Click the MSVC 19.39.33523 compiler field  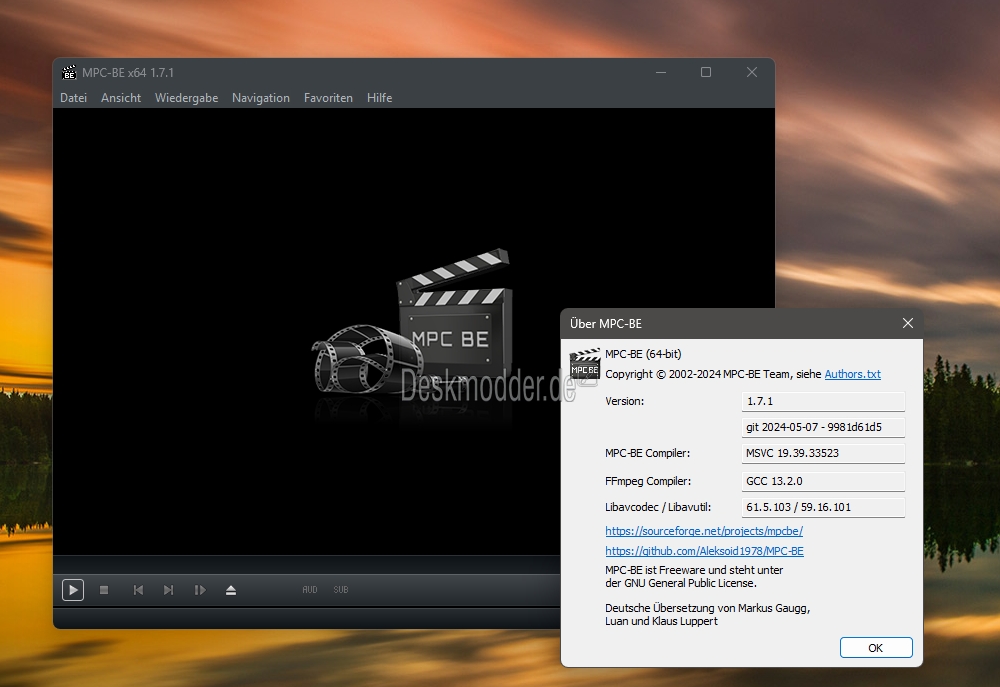pyautogui.click(x=823, y=454)
